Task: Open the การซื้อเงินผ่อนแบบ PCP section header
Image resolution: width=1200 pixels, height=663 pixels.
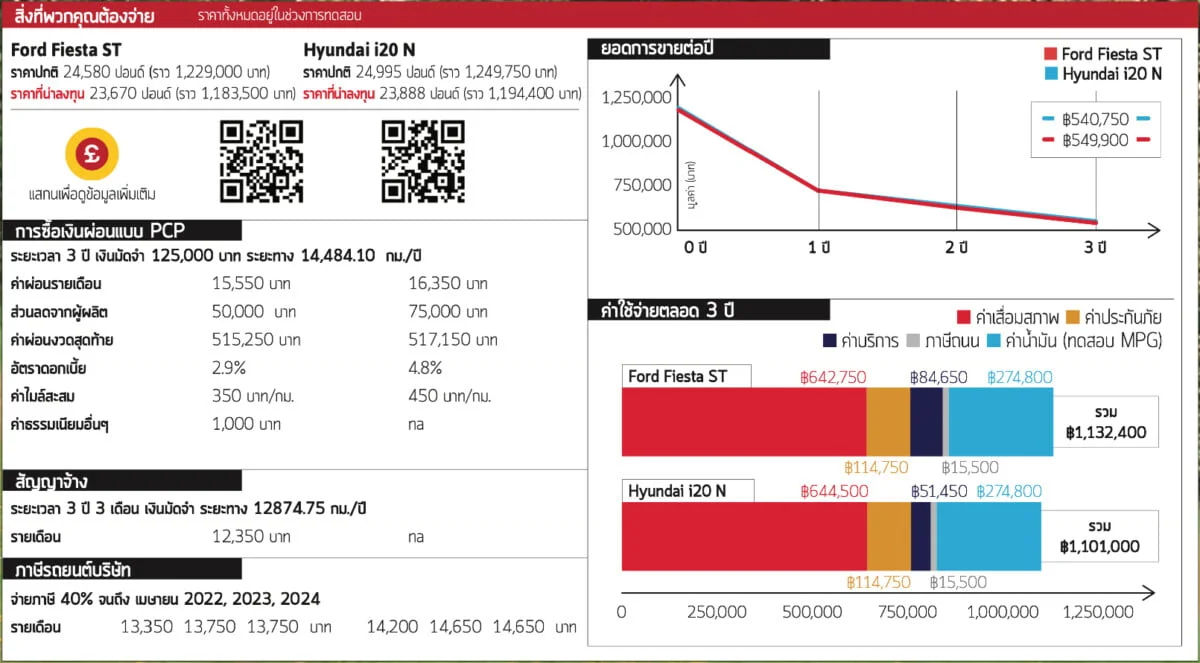Action: (x=122, y=231)
